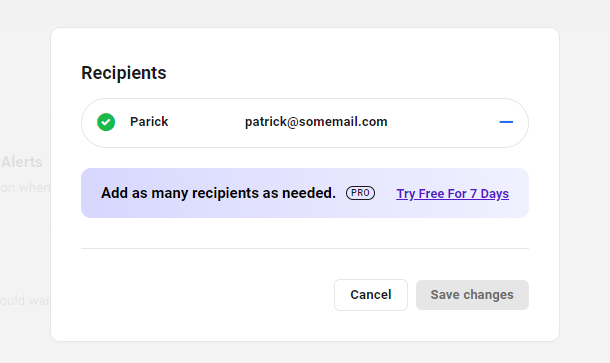Click the 'Add as many recipients as needed' text

point(218,193)
